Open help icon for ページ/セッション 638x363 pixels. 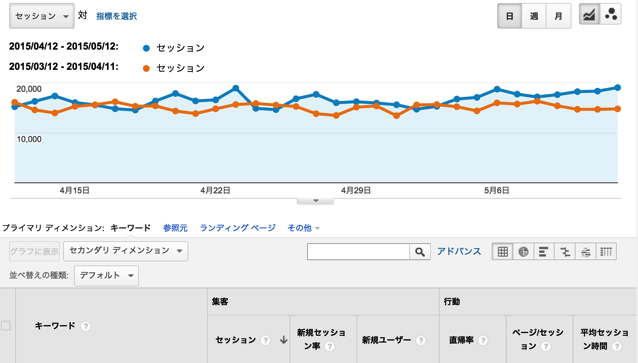pyautogui.click(x=546, y=346)
